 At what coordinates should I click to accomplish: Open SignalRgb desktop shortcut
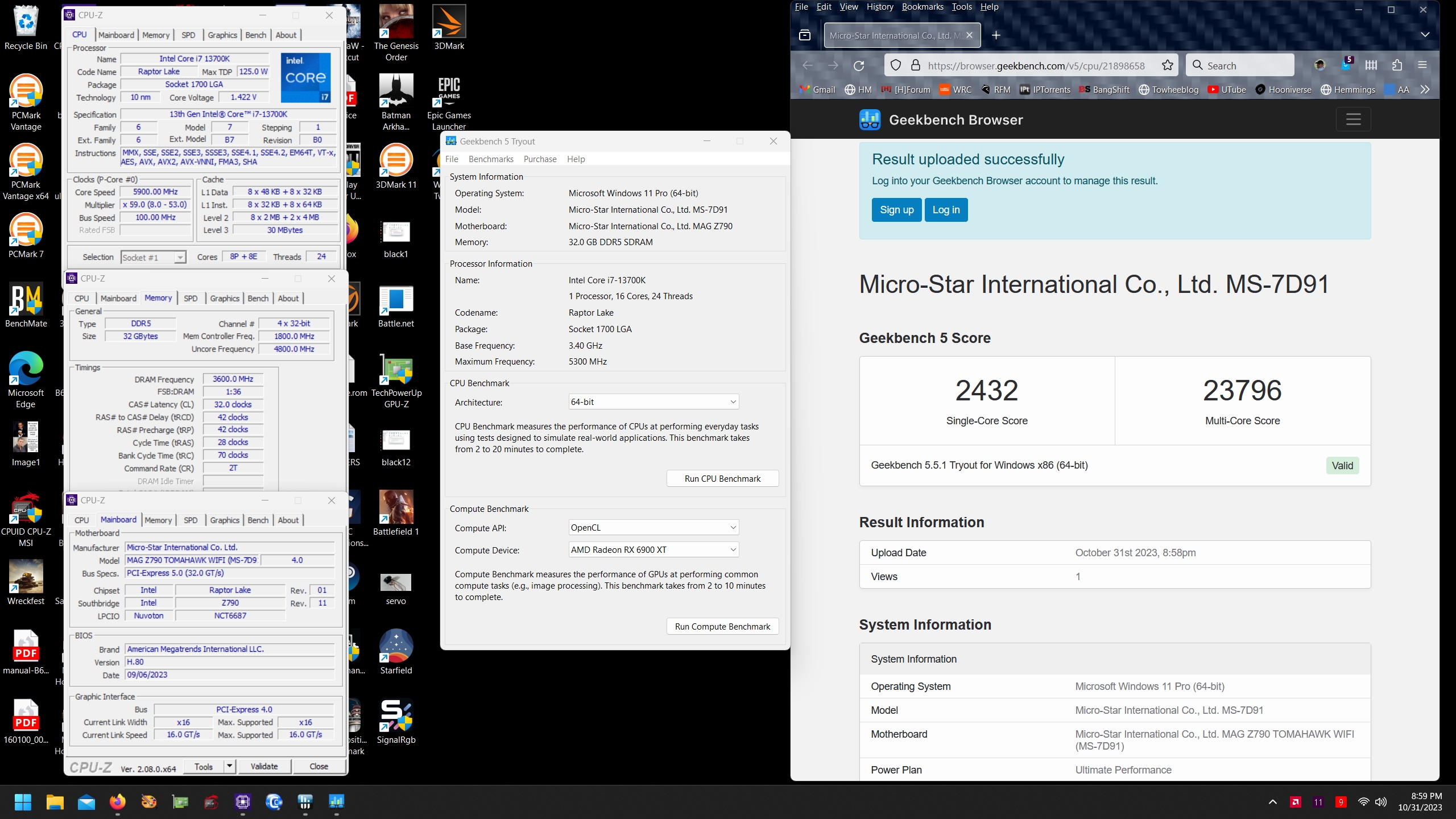click(396, 721)
